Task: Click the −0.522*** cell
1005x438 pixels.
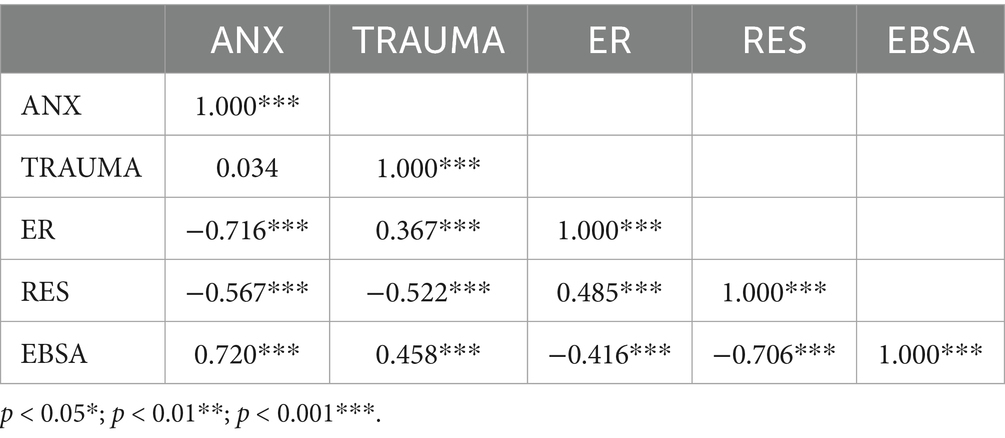Action: [430, 290]
